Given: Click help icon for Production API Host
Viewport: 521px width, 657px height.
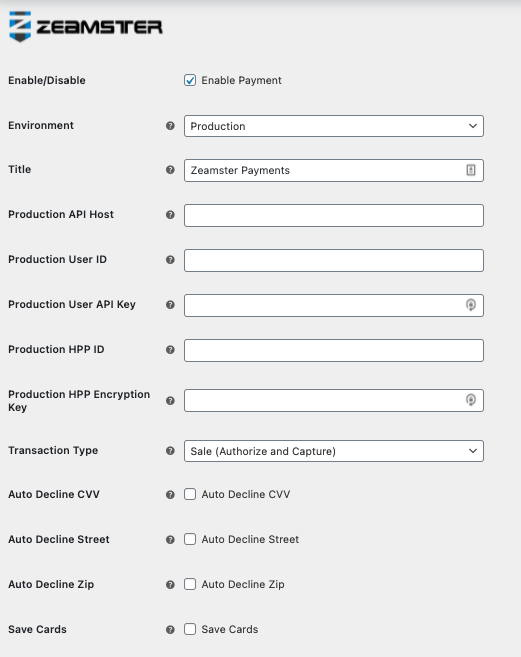Looking at the screenshot, I should point(170,215).
